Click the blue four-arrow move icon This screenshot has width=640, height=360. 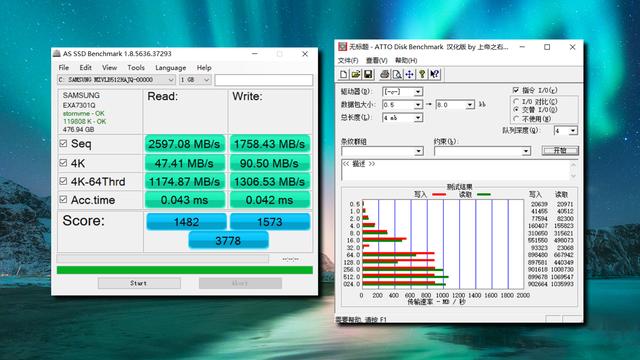tap(409, 74)
